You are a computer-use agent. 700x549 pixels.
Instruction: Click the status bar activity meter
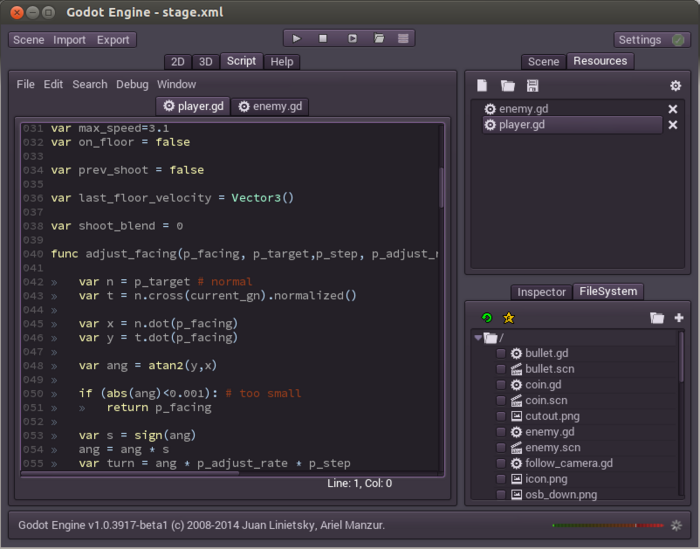click(x=608, y=525)
